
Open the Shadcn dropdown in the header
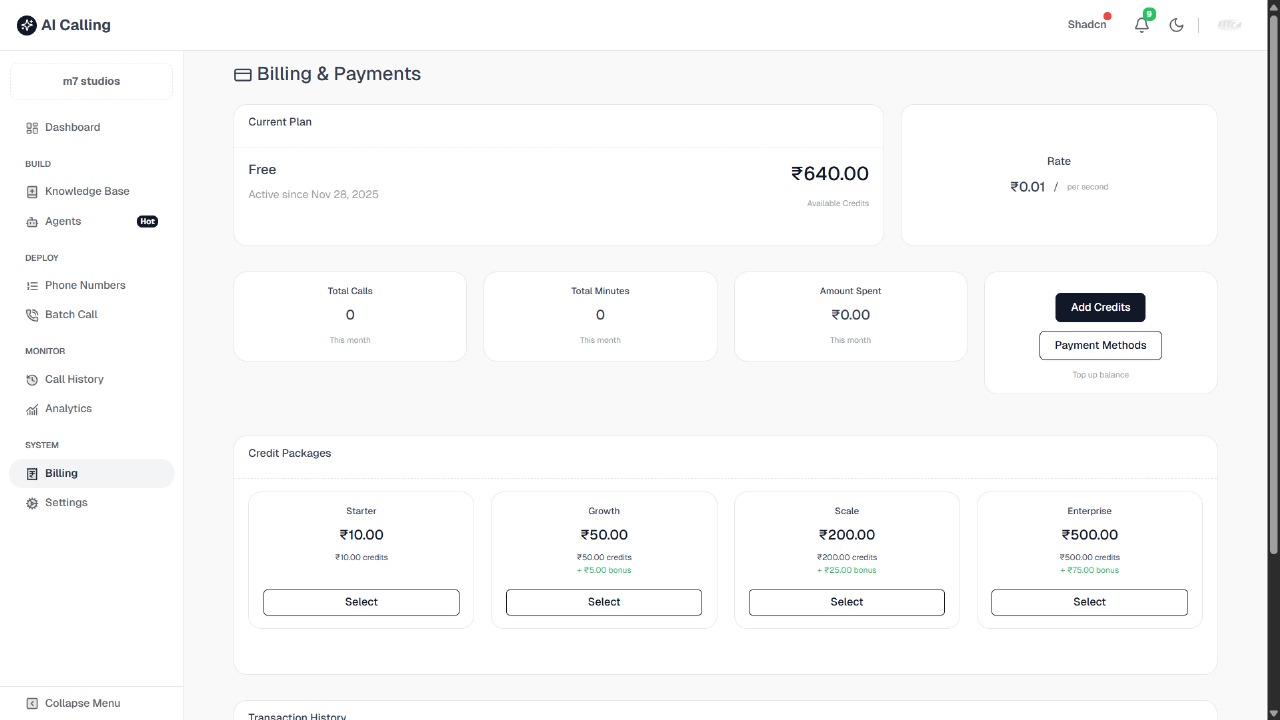click(x=1086, y=24)
